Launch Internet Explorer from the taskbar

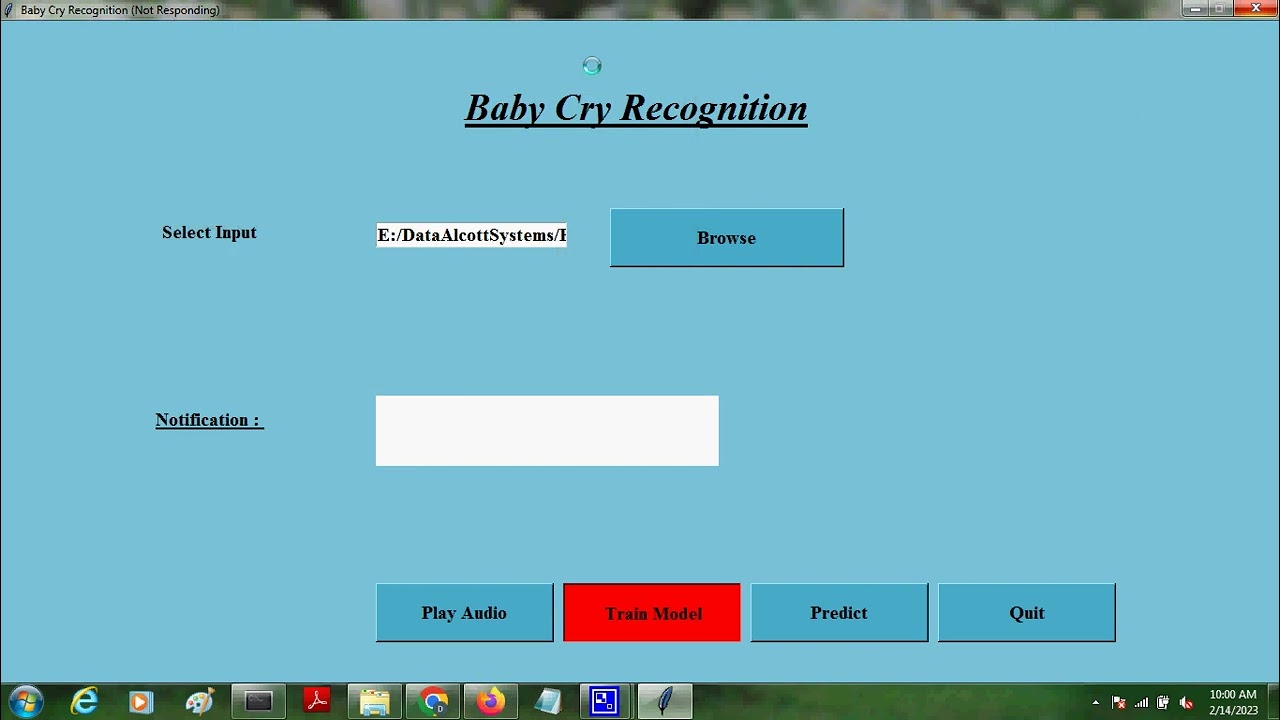[x=85, y=702]
